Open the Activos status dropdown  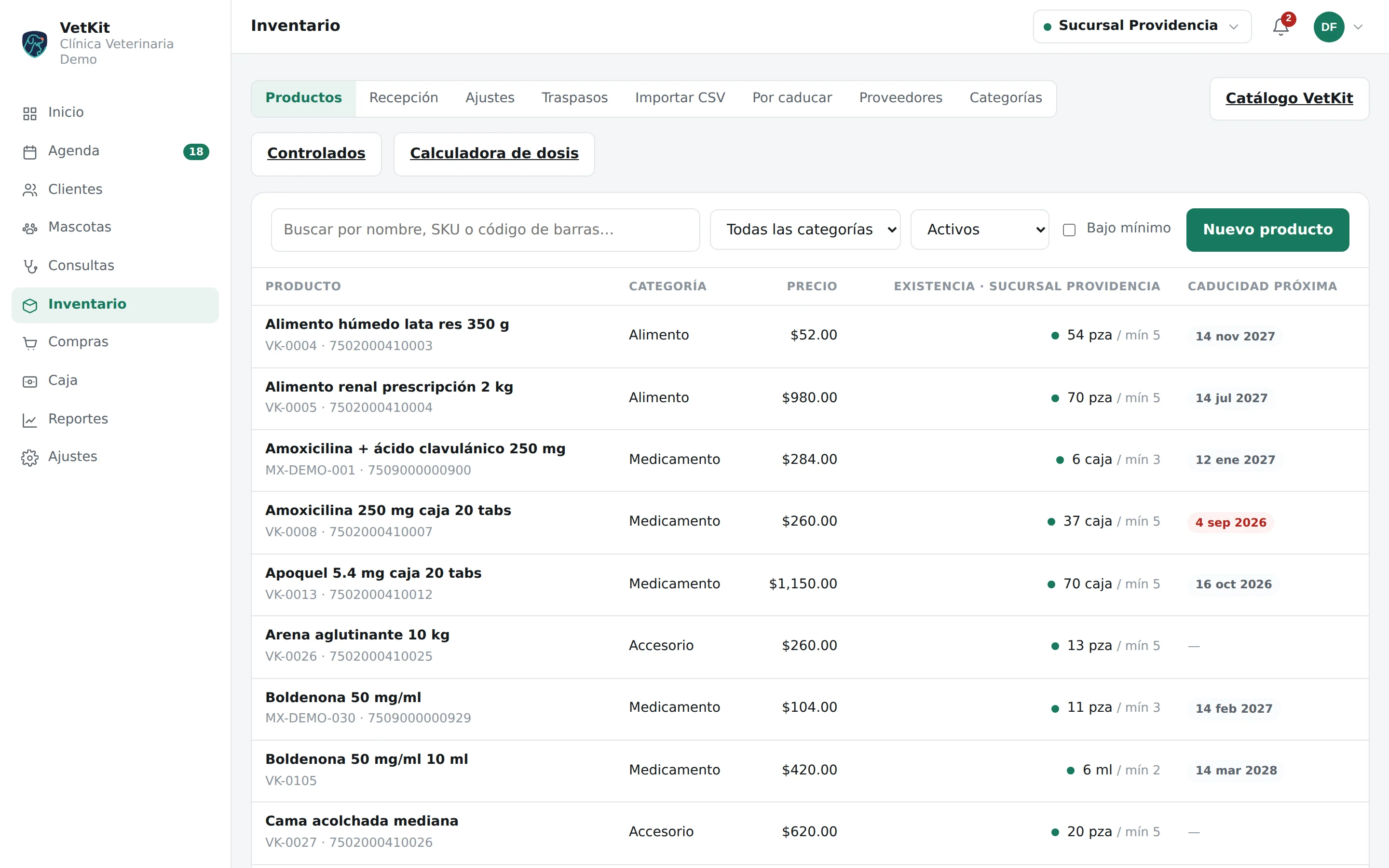click(979, 230)
